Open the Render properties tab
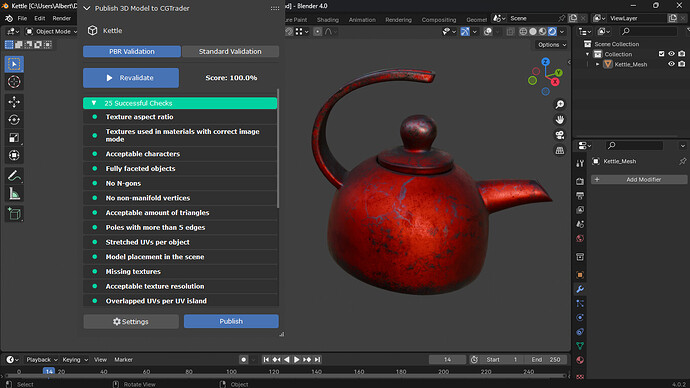Viewport: 690px width, 388px height. click(580, 181)
